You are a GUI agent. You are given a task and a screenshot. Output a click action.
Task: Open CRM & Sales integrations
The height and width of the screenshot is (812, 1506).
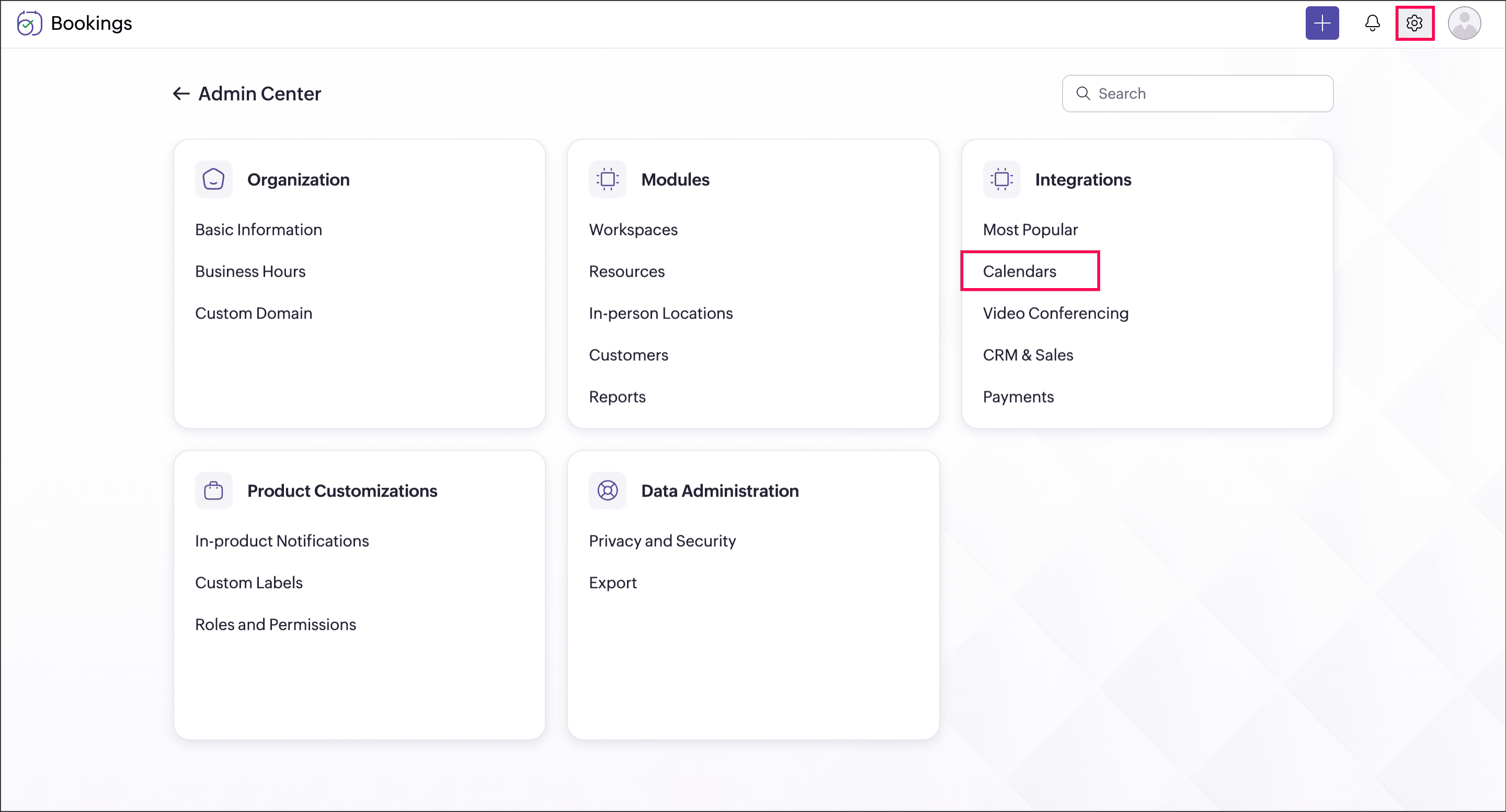point(1028,355)
